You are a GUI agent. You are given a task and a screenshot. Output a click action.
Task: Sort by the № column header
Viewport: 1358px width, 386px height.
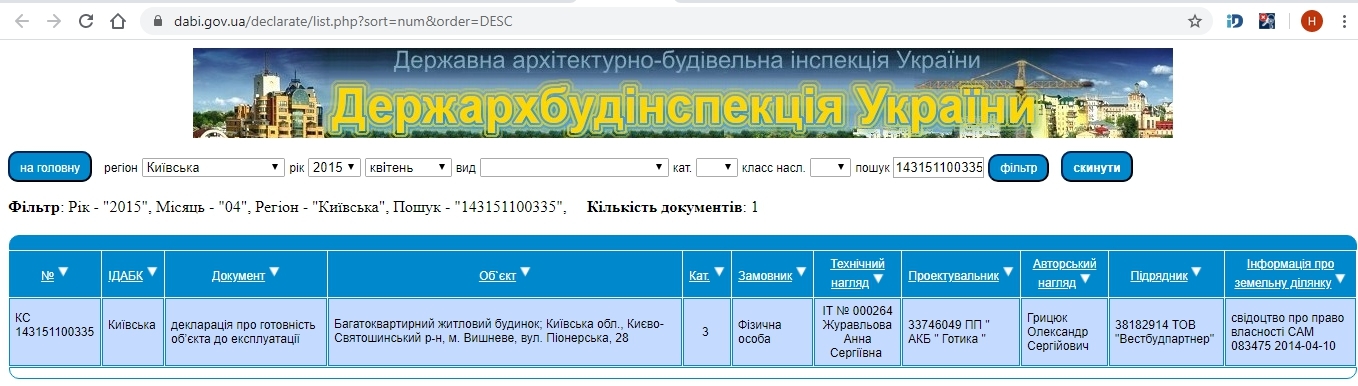(47, 275)
